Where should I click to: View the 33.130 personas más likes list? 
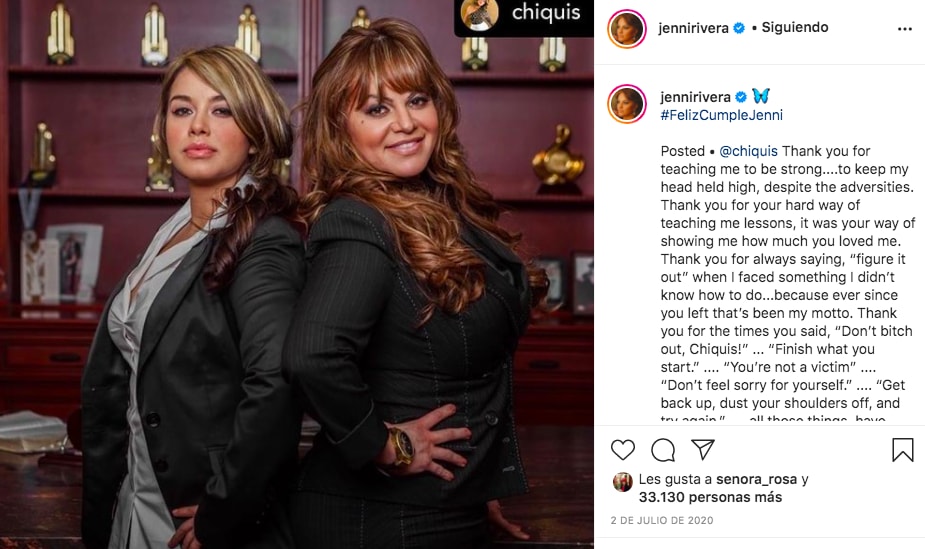tap(710, 497)
